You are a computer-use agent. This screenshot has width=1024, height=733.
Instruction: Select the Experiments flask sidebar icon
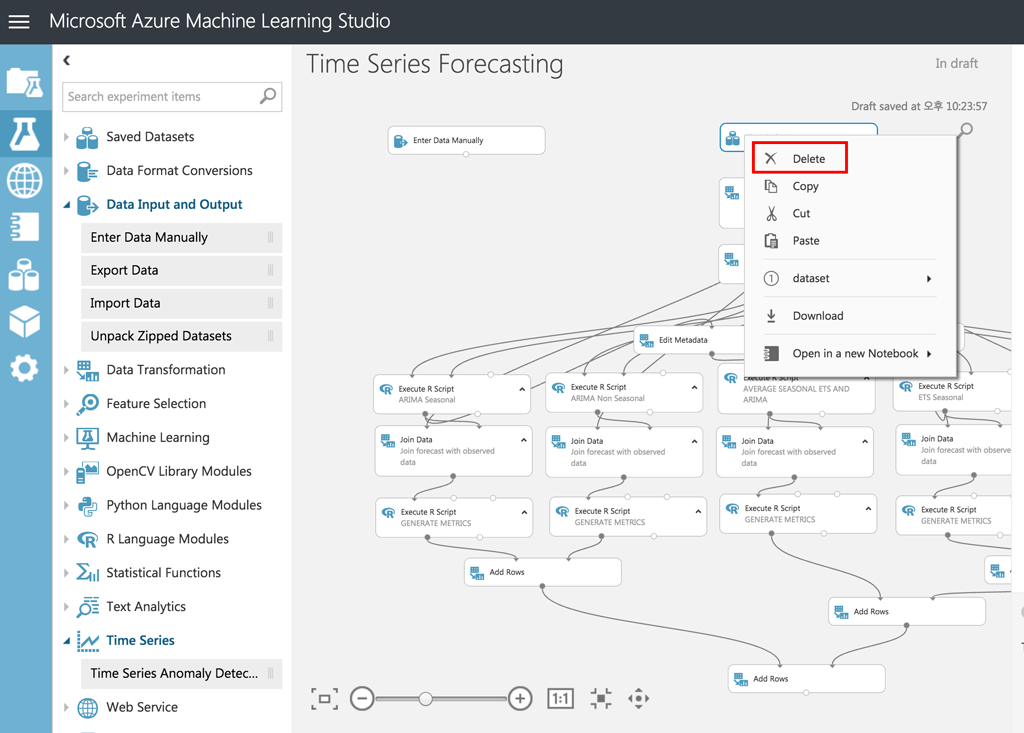(25, 134)
